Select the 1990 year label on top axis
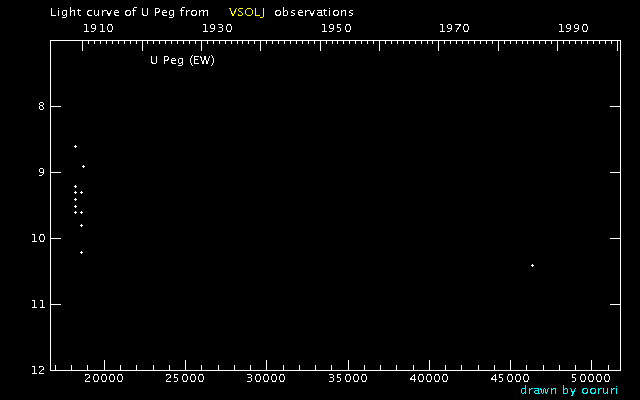This screenshot has width=640, height=400. (574, 29)
